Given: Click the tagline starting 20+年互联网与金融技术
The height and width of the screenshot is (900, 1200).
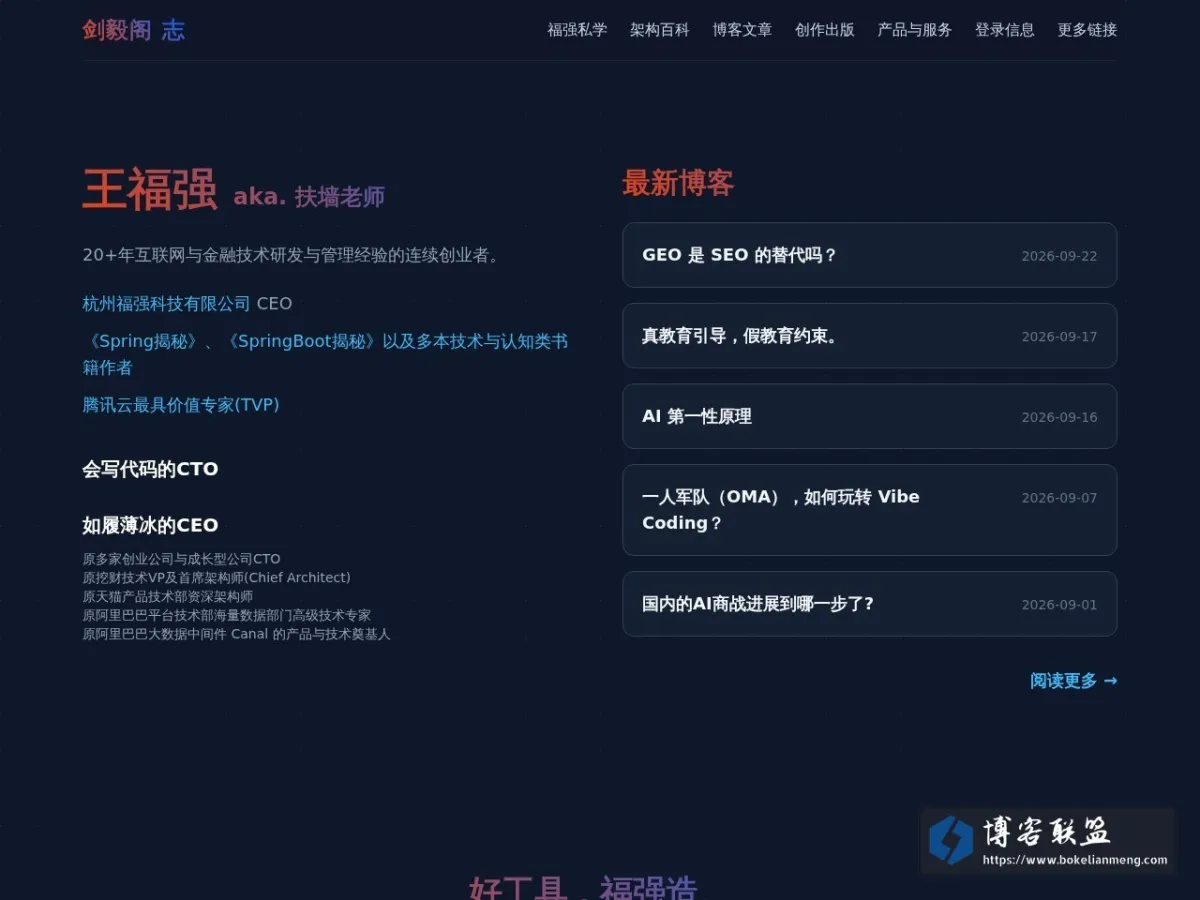Looking at the screenshot, I should pyautogui.click(x=292, y=255).
